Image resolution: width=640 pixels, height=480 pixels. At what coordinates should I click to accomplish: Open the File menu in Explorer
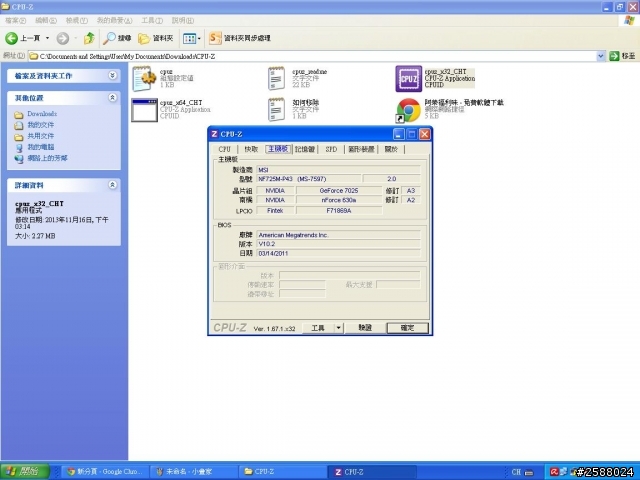pos(15,20)
